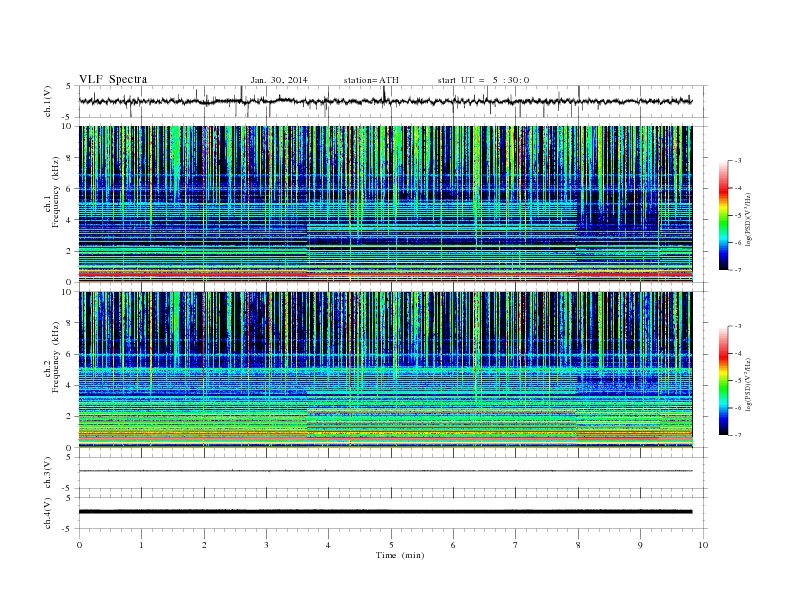Click the "-3" label on ch.1 colorbar
Viewport: 792px width, 612px height.
(737, 161)
